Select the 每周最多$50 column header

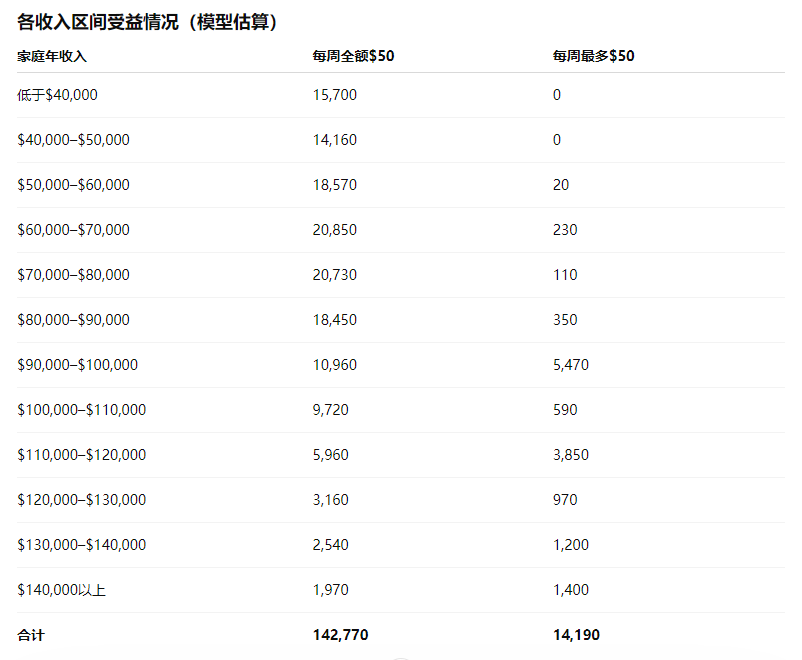point(593,56)
